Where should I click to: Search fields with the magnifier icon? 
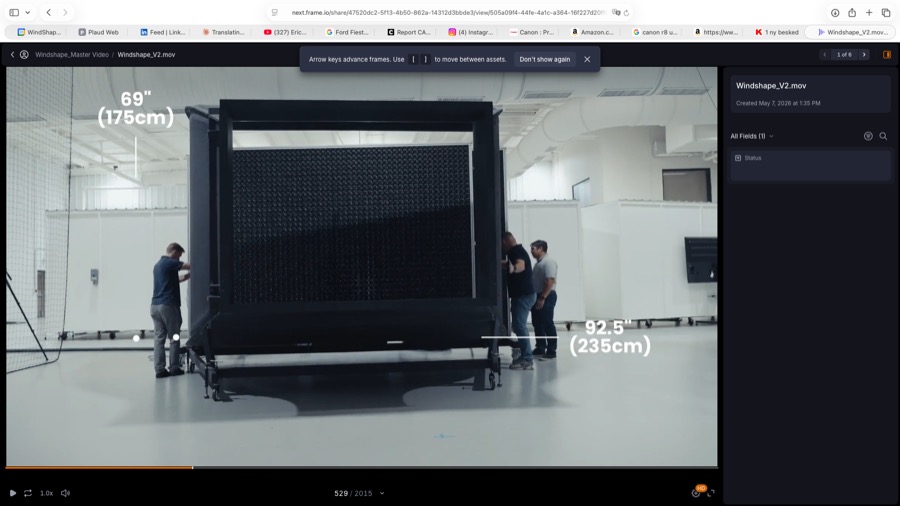coord(883,136)
